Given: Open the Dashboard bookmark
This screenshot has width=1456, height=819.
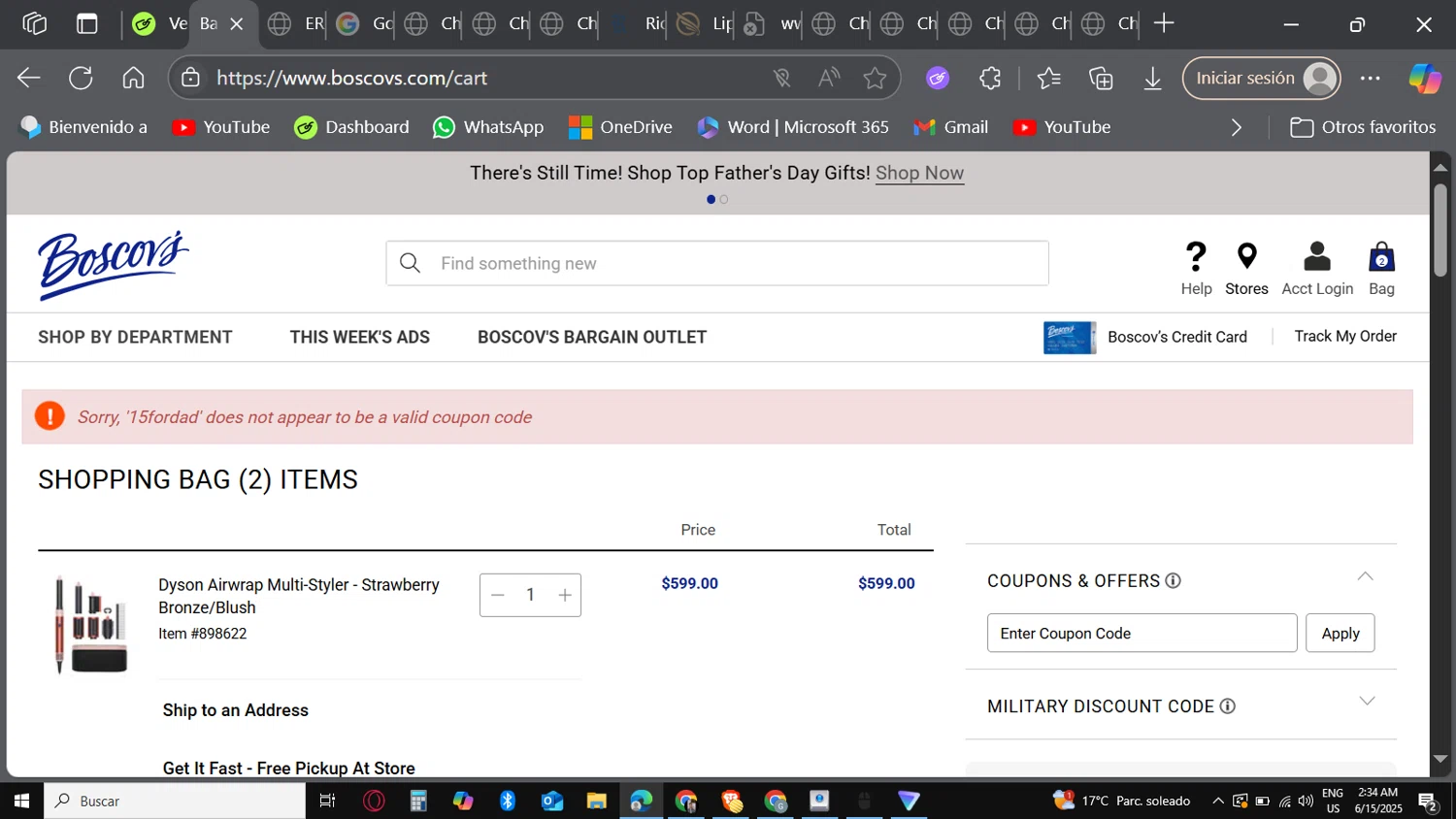Looking at the screenshot, I should click(351, 127).
